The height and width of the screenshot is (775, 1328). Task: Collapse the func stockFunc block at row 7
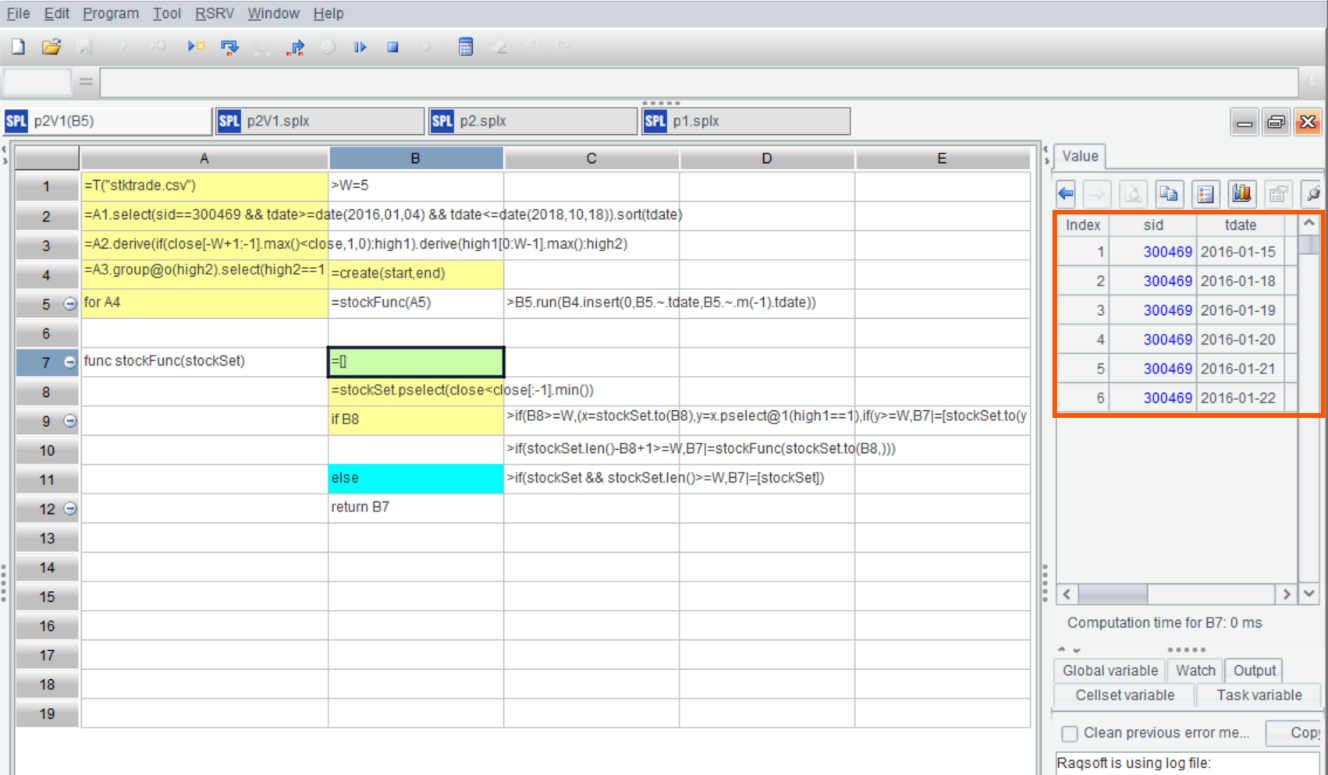coord(70,362)
